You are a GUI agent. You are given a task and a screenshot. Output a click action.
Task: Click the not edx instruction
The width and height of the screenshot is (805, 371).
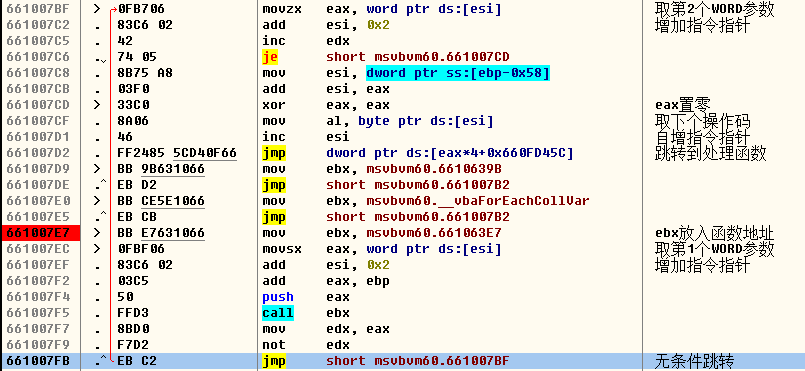click(305, 345)
